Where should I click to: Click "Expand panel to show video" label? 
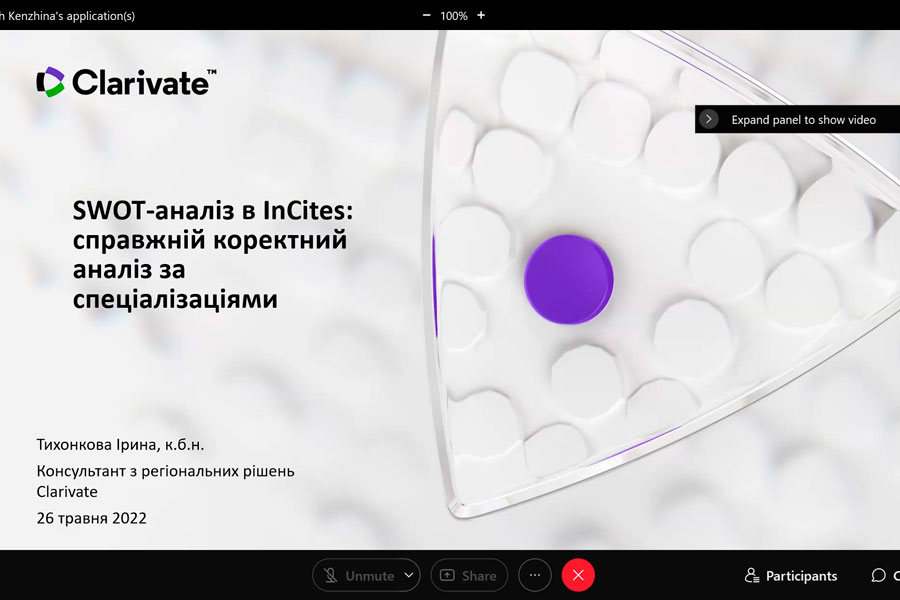(804, 119)
